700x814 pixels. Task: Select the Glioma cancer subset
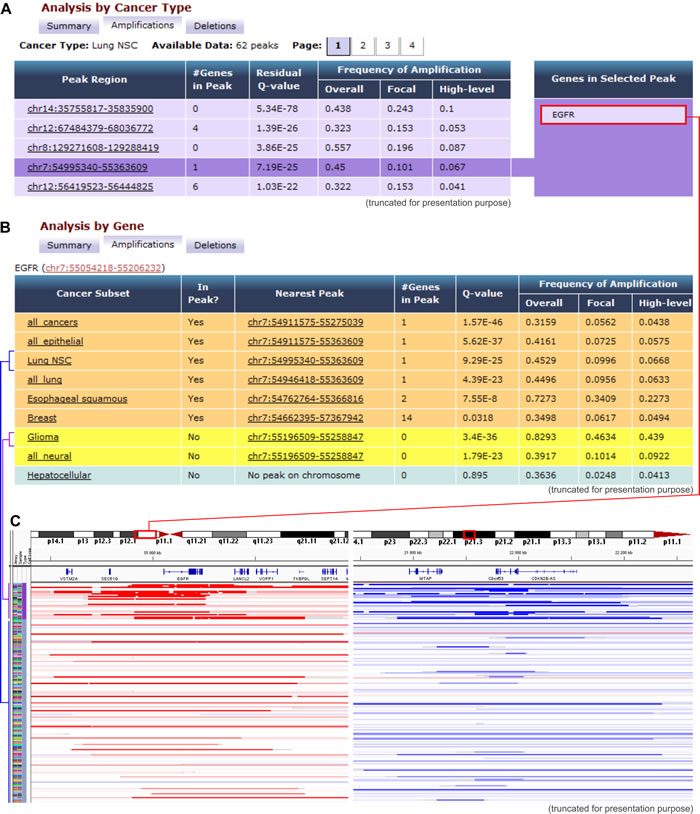point(41,437)
